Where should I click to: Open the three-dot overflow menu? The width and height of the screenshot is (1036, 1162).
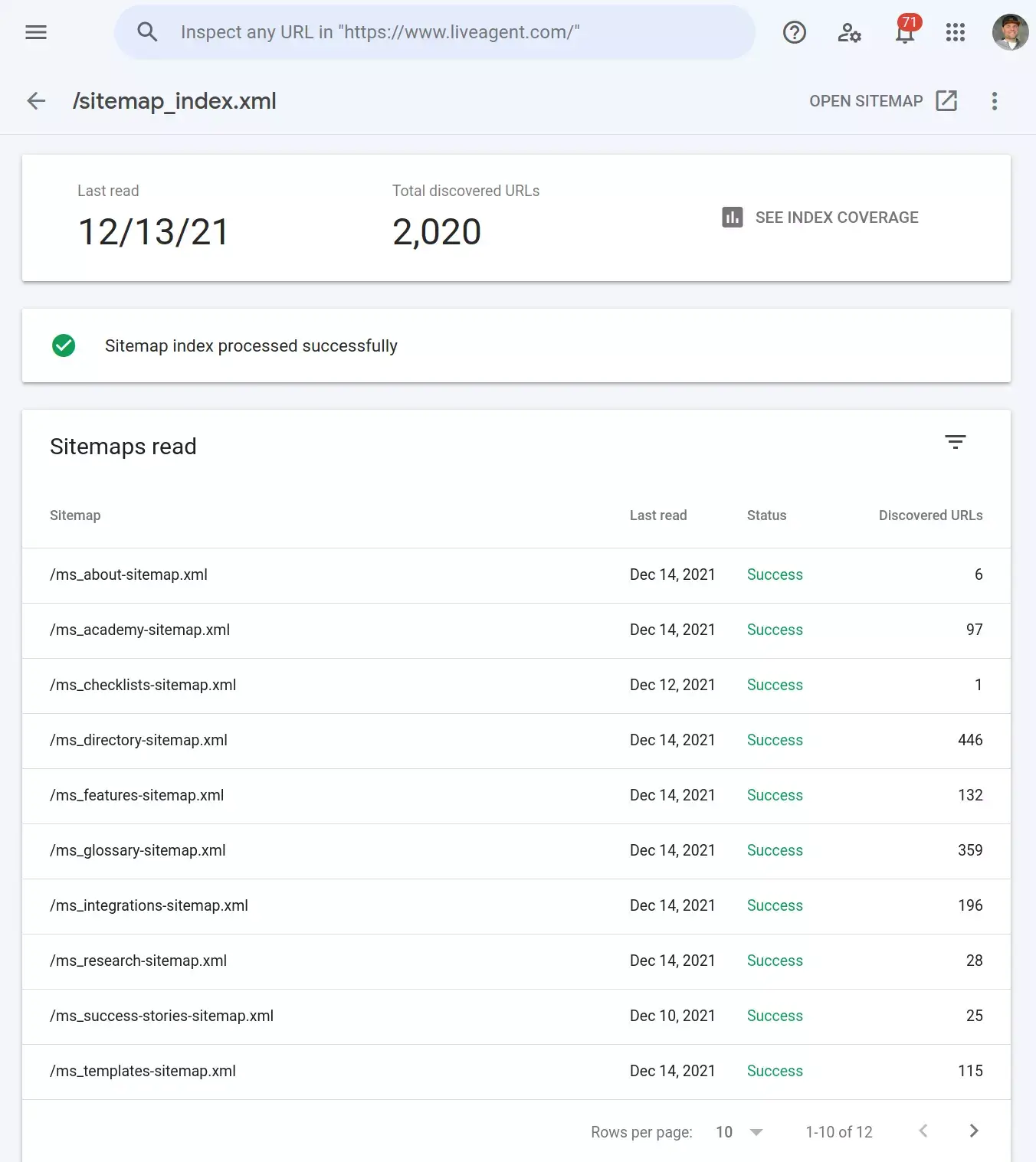994,100
